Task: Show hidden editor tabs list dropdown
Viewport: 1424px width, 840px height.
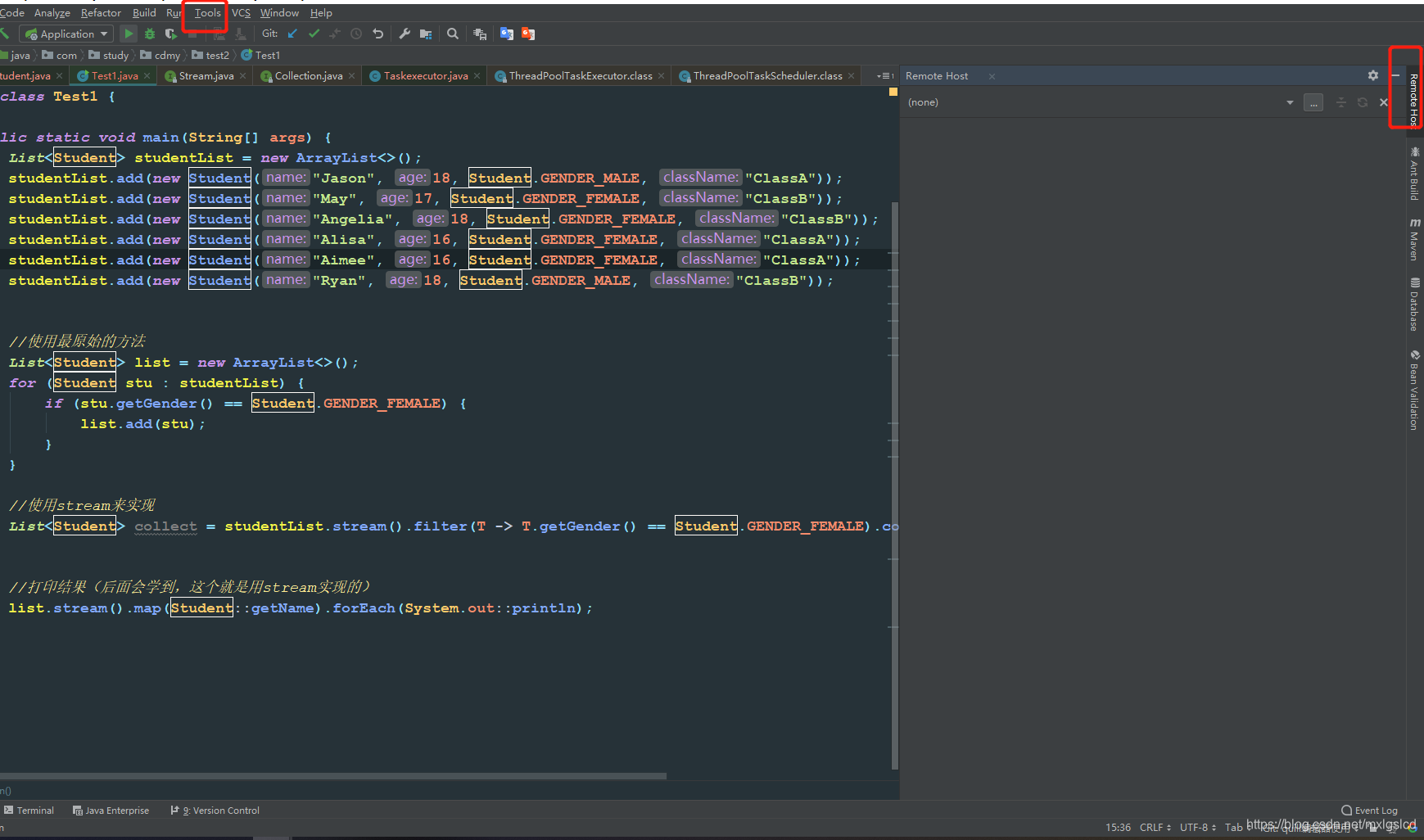Action: coord(884,75)
